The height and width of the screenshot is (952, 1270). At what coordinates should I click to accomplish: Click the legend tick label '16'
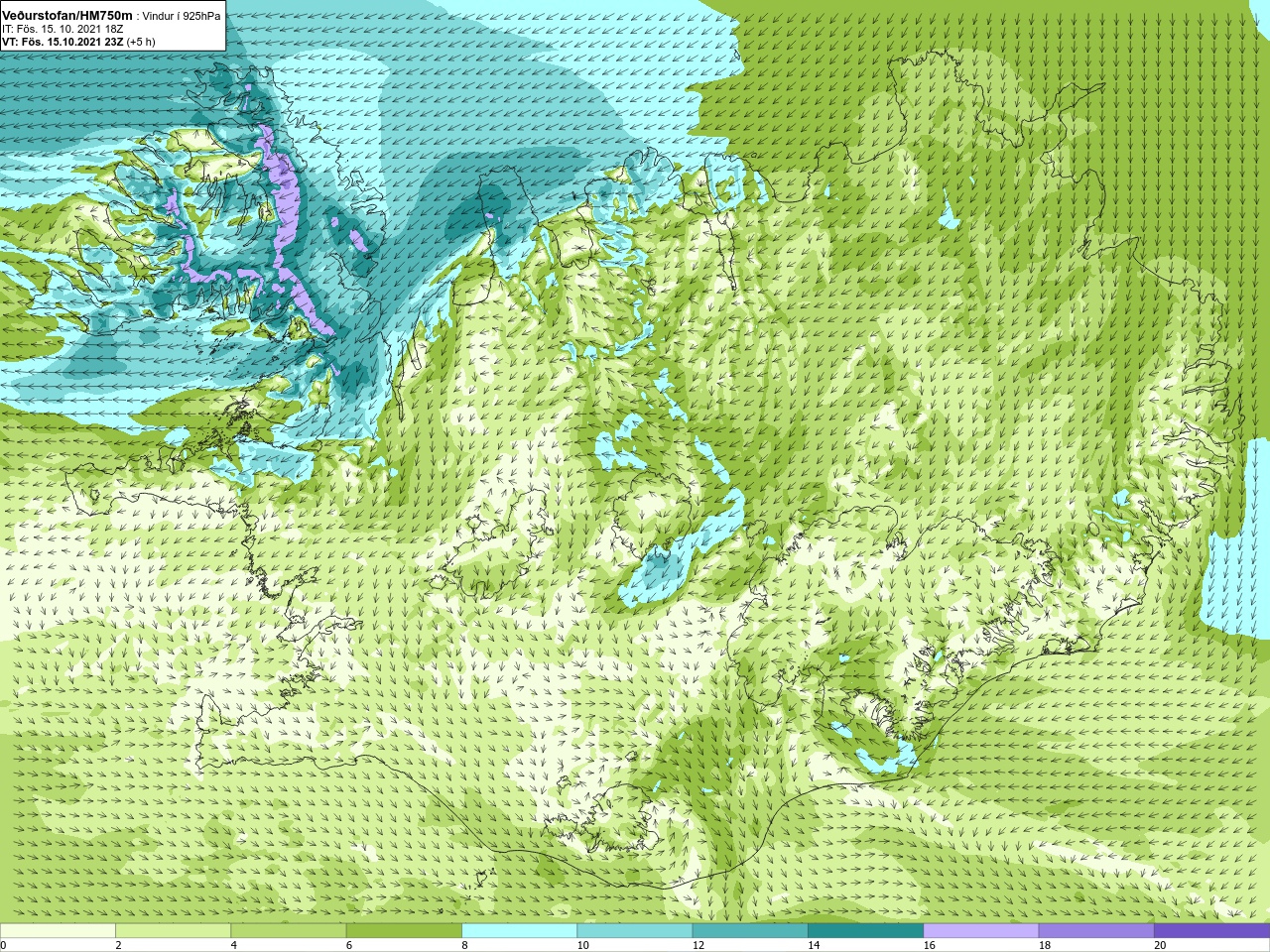click(929, 945)
